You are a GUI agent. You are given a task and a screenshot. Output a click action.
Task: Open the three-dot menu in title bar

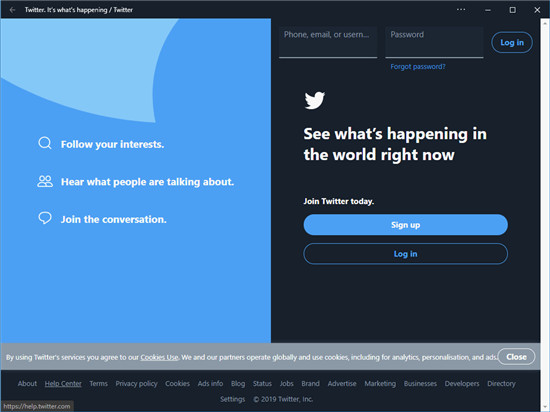pos(461,9)
